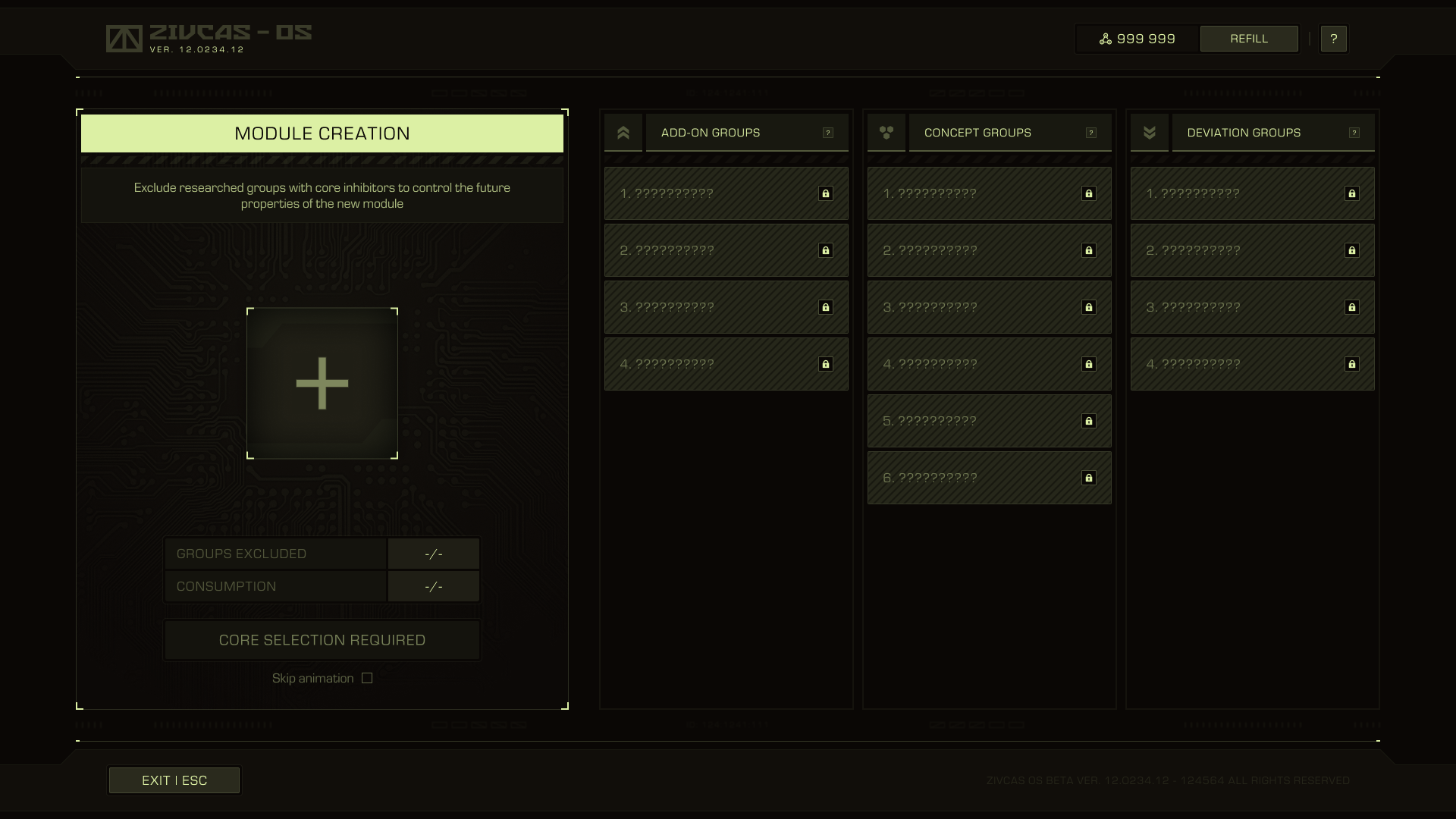The width and height of the screenshot is (1456, 819).
Task: Click the ZIVCAS-OS logo icon
Action: tap(124, 39)
